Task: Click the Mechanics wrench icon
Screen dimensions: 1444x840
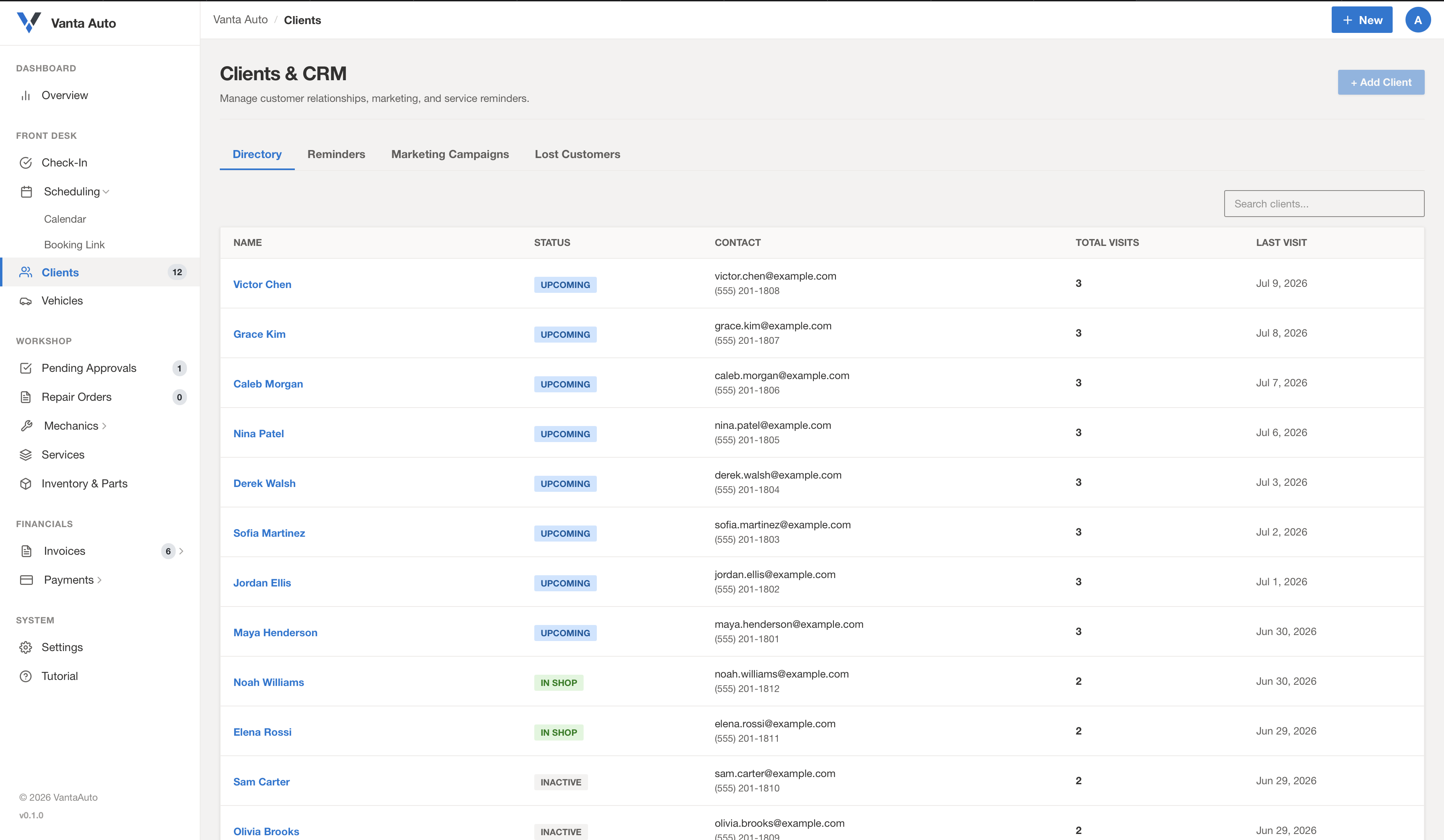Action: (26, 426)
